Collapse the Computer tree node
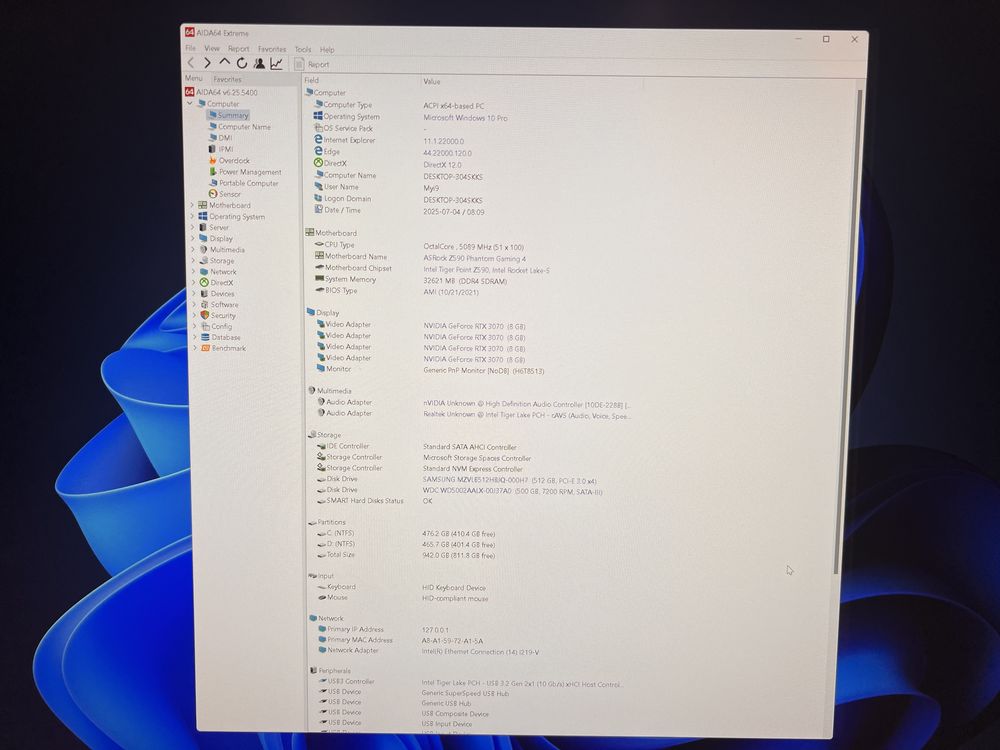 tap(189, 103)
